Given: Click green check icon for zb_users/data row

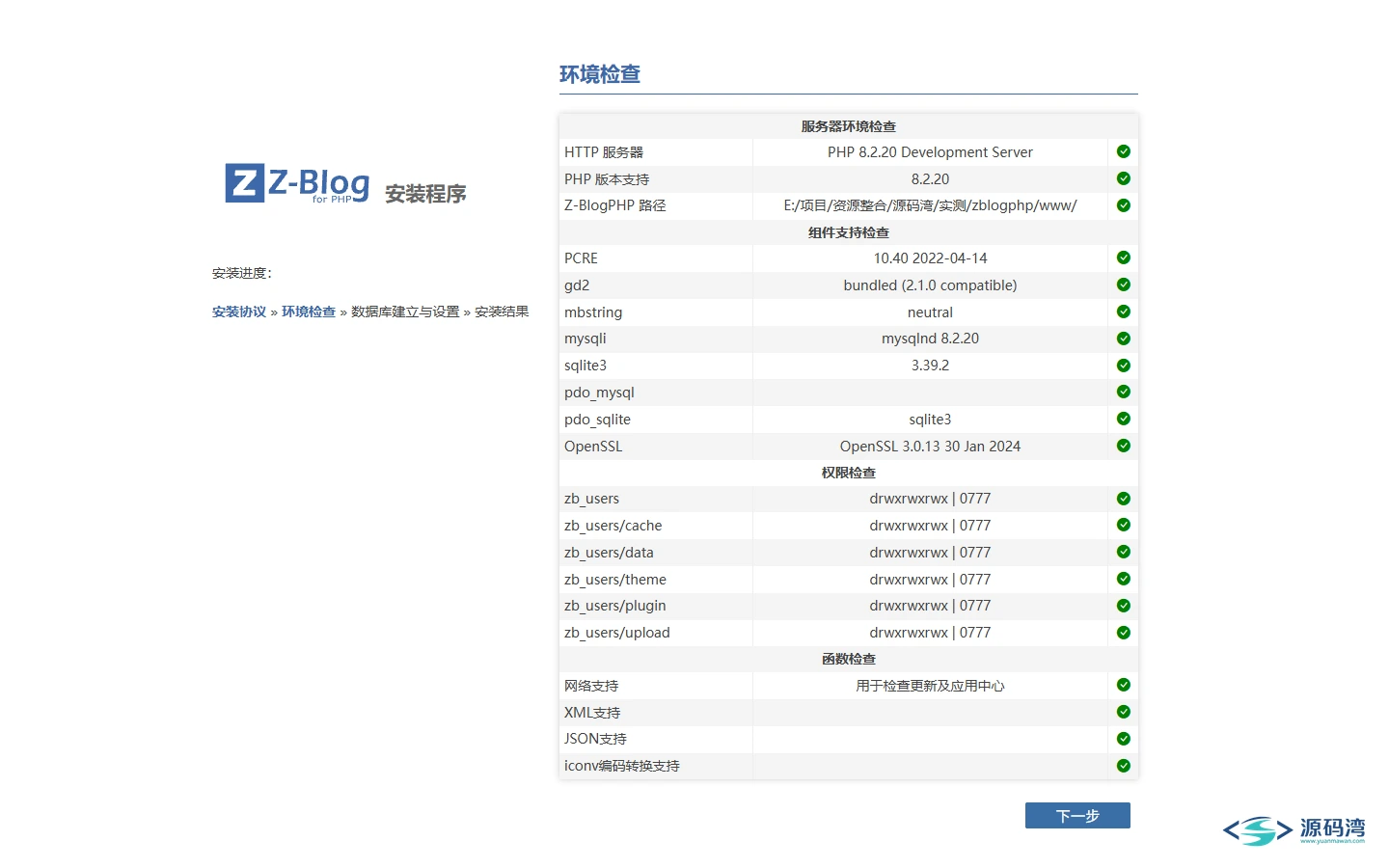Looking at the screenshot, I should (1124, 552).
